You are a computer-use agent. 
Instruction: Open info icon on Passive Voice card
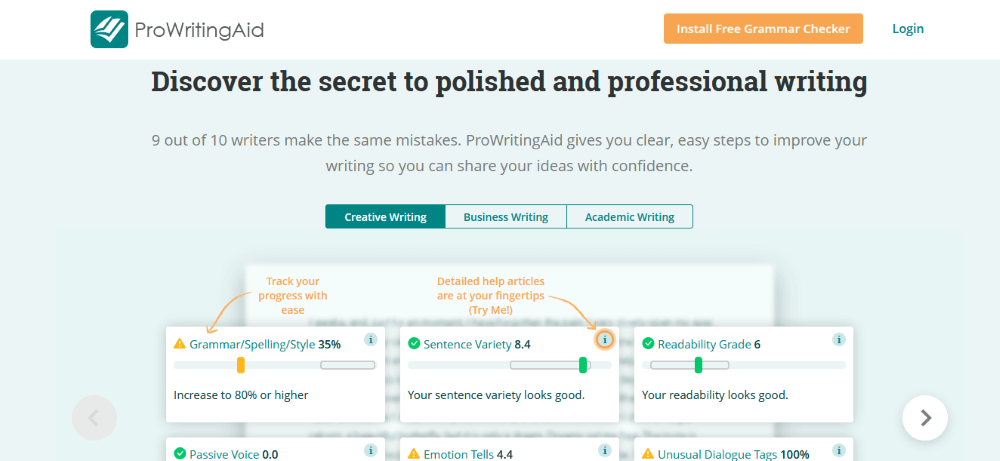pos(371,450)
